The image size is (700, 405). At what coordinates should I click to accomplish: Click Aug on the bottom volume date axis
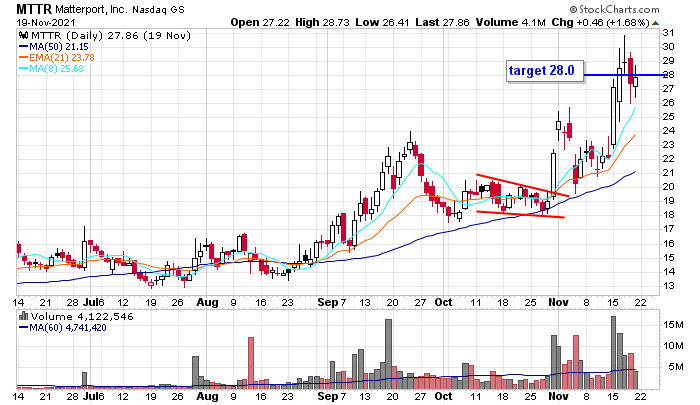[x=207, y=396]
